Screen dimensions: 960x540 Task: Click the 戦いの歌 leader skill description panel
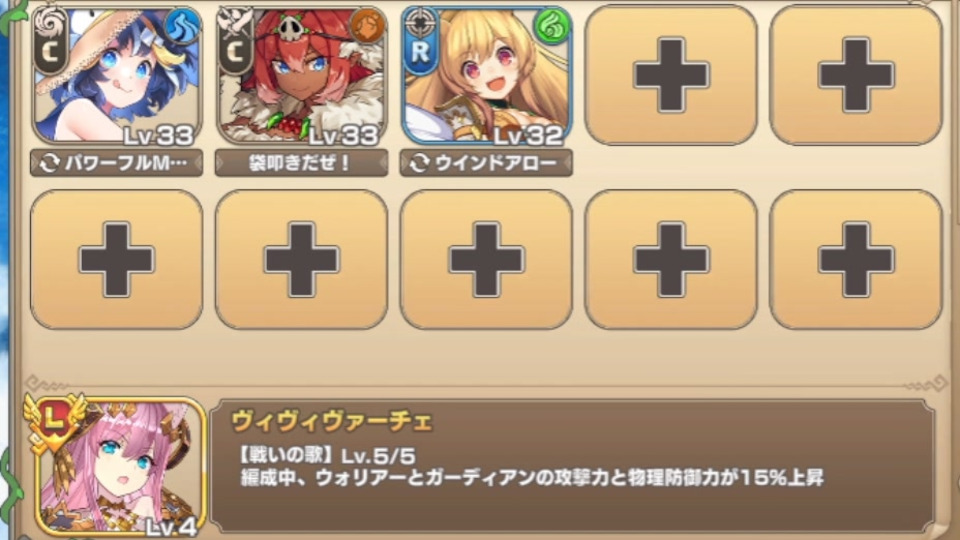(x=572, y=467)
